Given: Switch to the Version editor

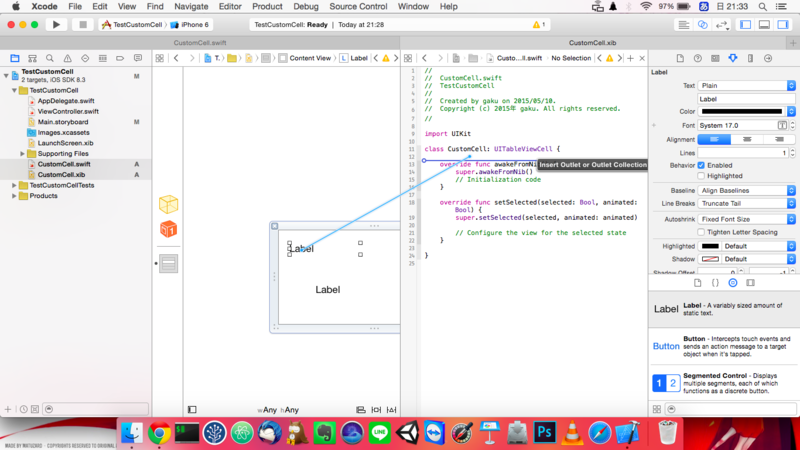Looking at the screenshot, I should [721, 24].
